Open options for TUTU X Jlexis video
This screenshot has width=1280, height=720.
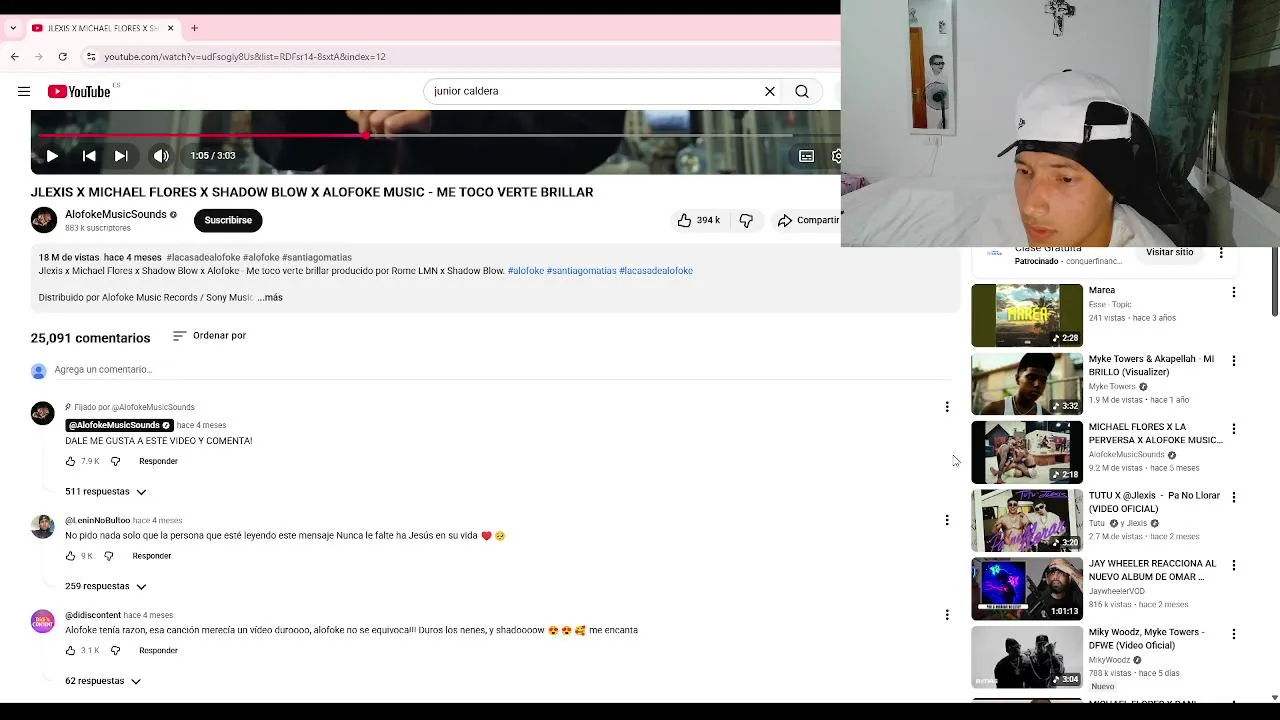pyautogui.click(x=1233, y=497)
